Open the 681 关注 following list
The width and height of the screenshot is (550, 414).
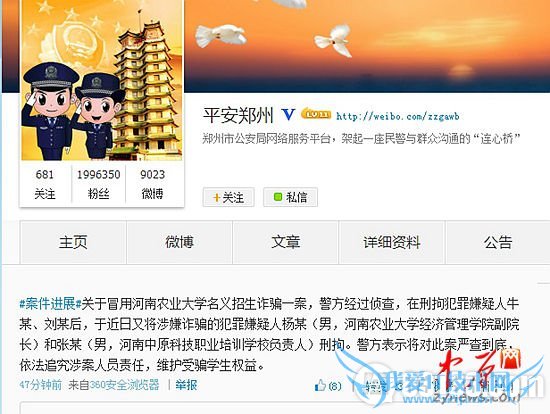click(x=45, y=184)
